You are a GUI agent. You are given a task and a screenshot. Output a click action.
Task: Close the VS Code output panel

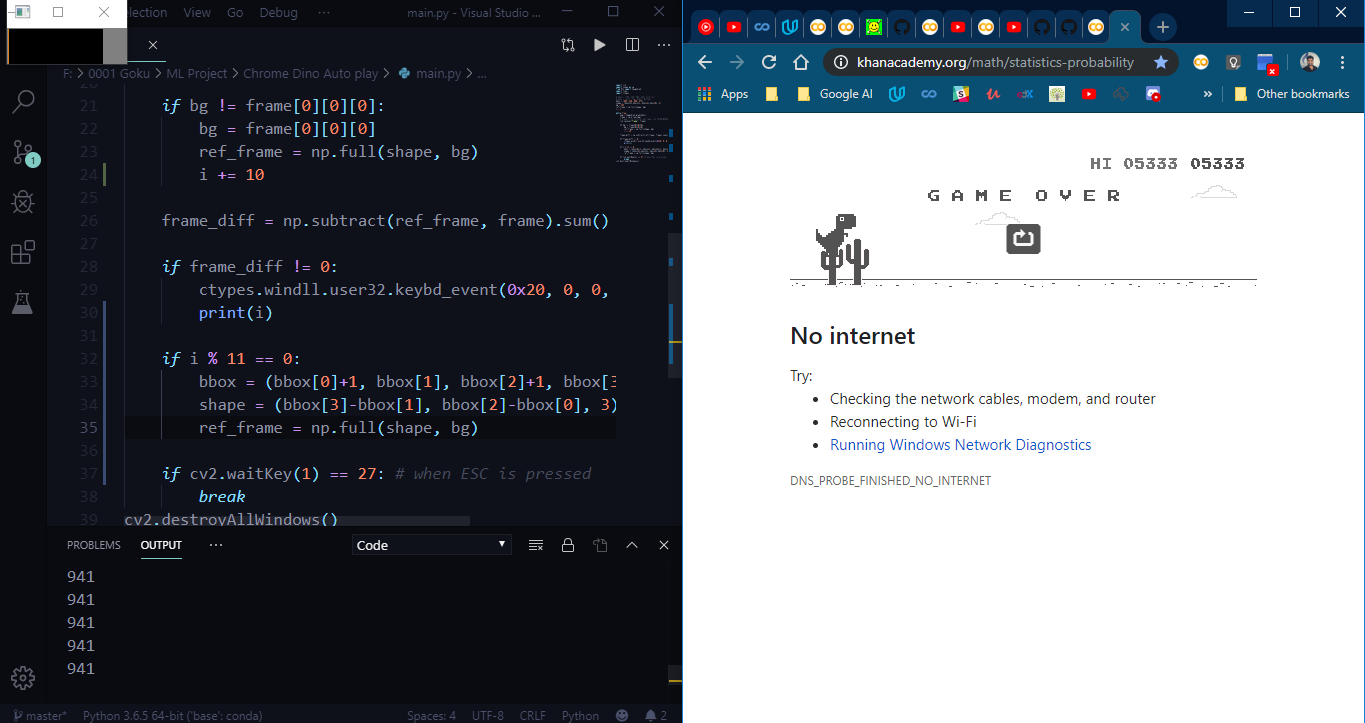point(664,545)
